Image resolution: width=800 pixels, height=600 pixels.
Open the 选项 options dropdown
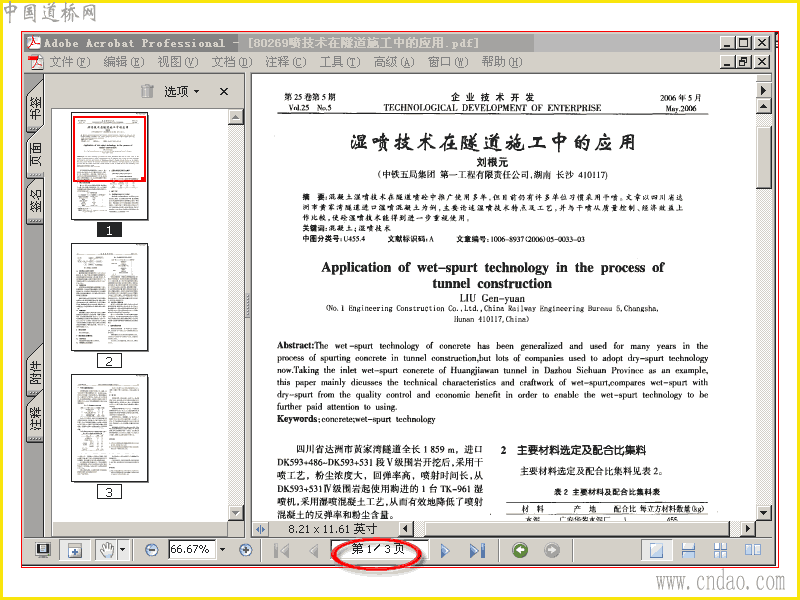[x=181, y=91]
